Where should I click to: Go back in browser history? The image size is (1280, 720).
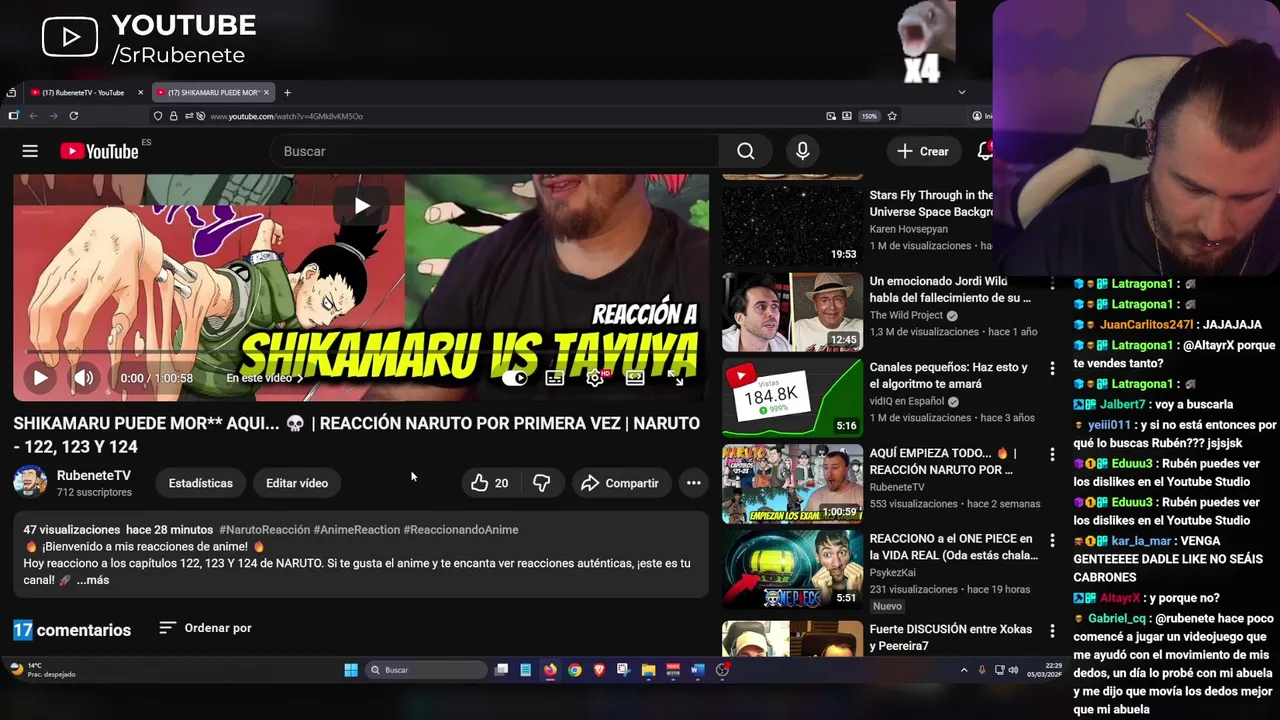click(x=33, y=116)
